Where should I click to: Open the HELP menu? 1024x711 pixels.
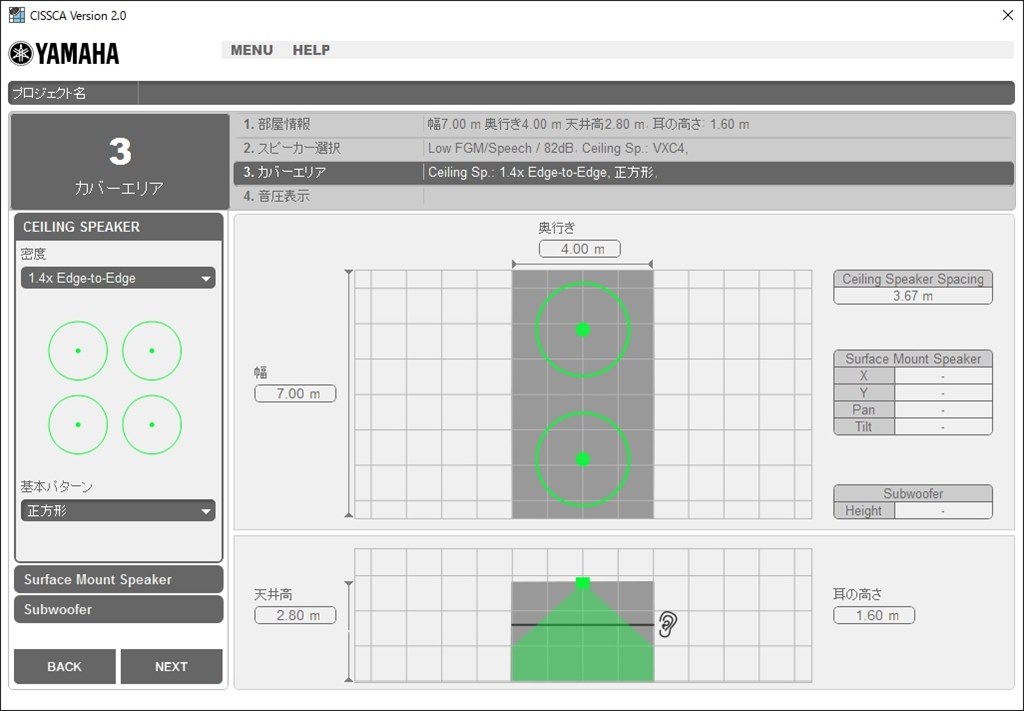(x=311, y=50)
